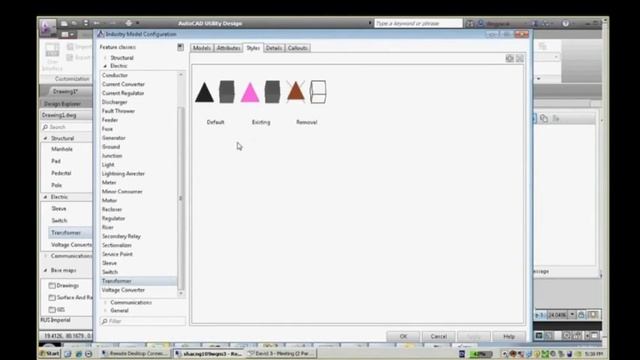Click the overlapping shapes icon in right palette
640x360 pixels.
[544, 118]
